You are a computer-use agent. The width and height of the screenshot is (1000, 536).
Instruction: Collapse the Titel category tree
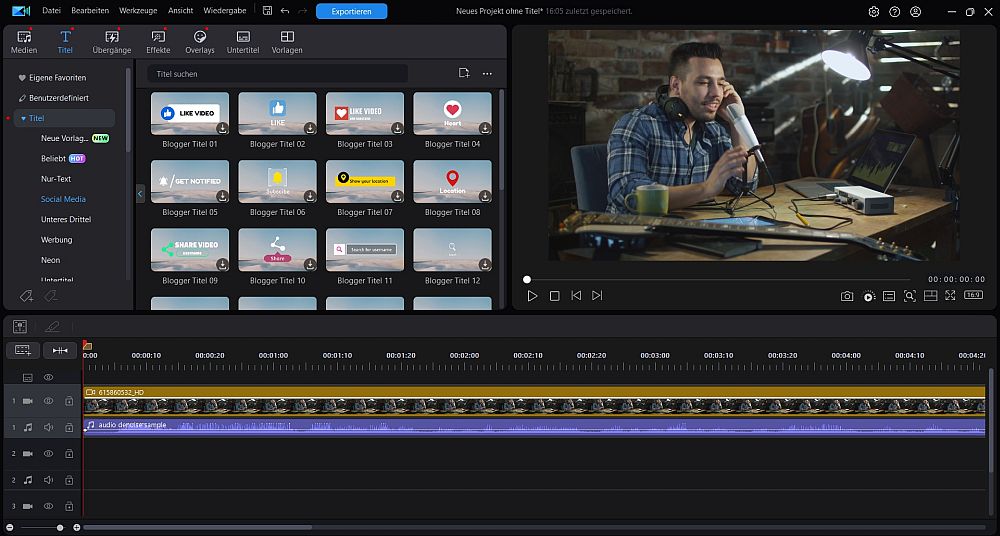click(x=23, y=118)
